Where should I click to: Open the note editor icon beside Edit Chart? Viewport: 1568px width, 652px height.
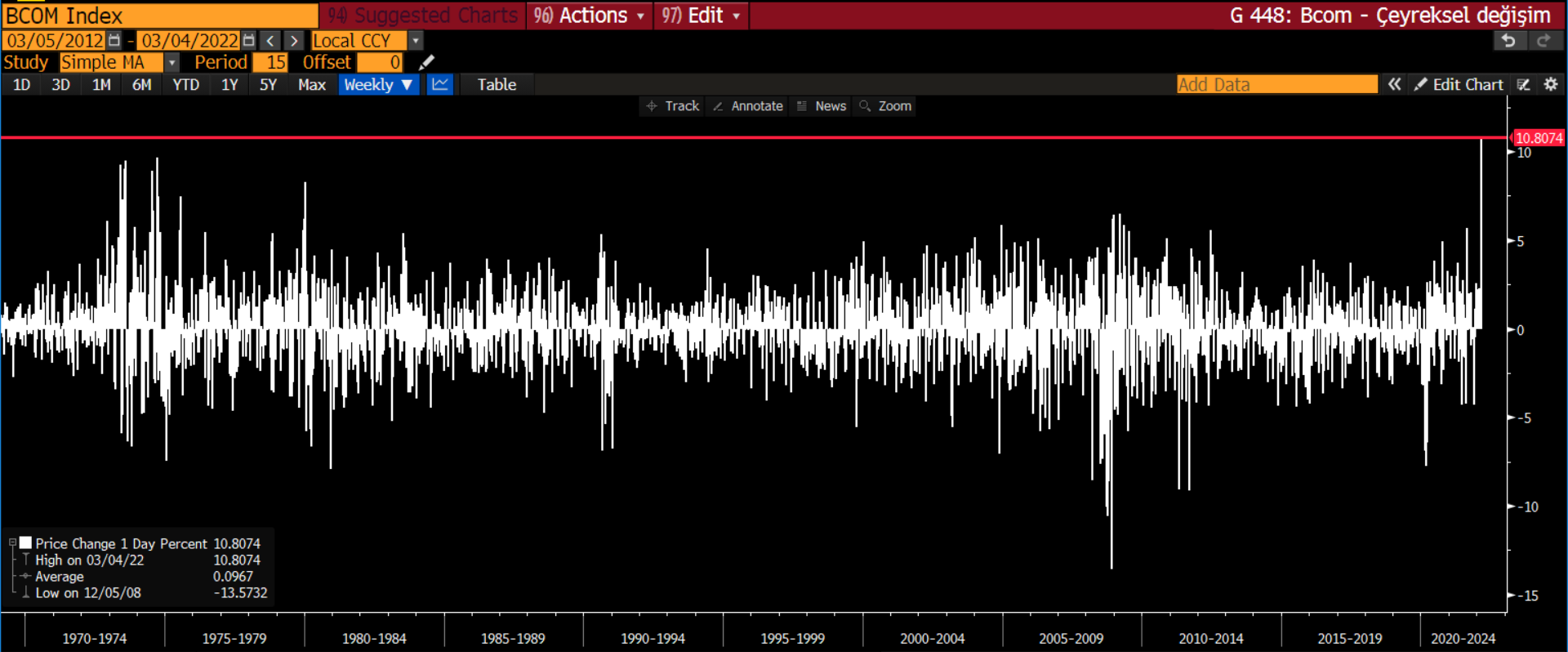1524,84
